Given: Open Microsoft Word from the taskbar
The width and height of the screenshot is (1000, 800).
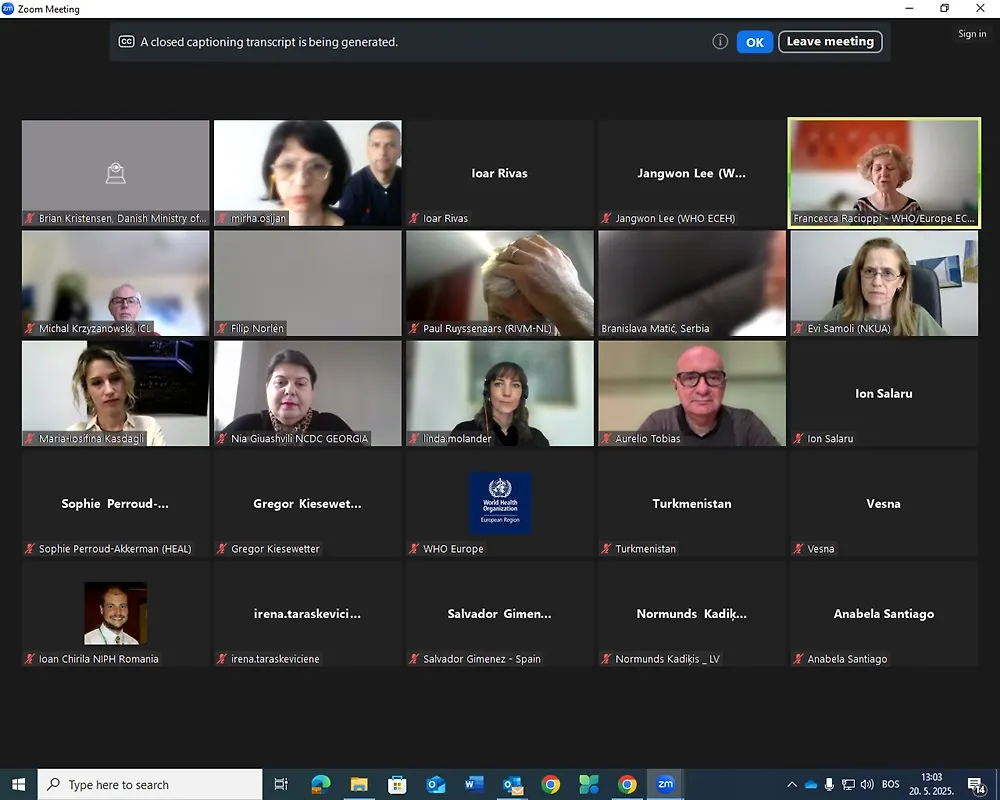Looking at the screenshot, I should [474, 784].
